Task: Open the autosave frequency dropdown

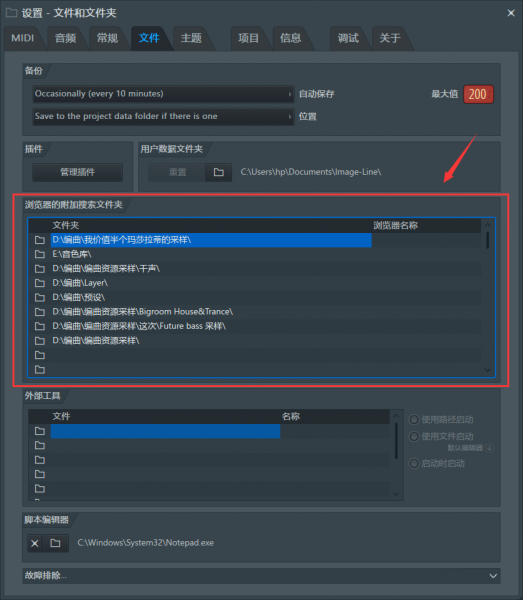Action: click(x=163, y=94)
